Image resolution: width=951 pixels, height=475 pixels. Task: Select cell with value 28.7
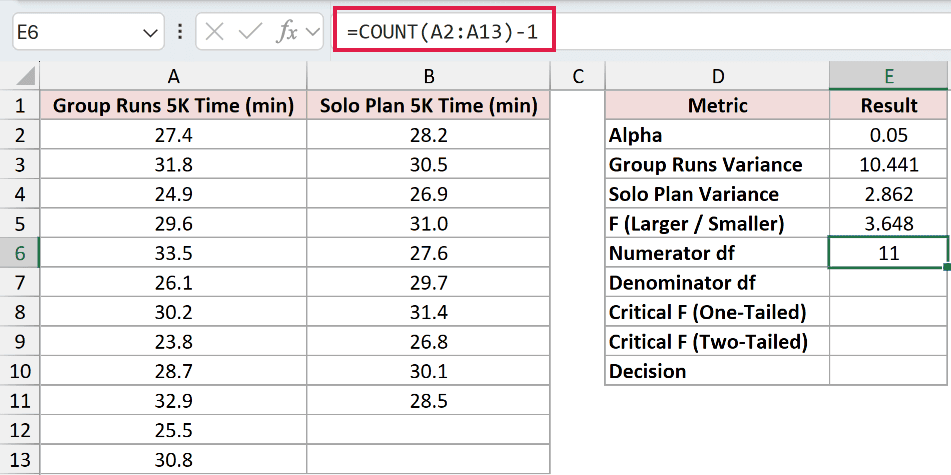point(173,371)
